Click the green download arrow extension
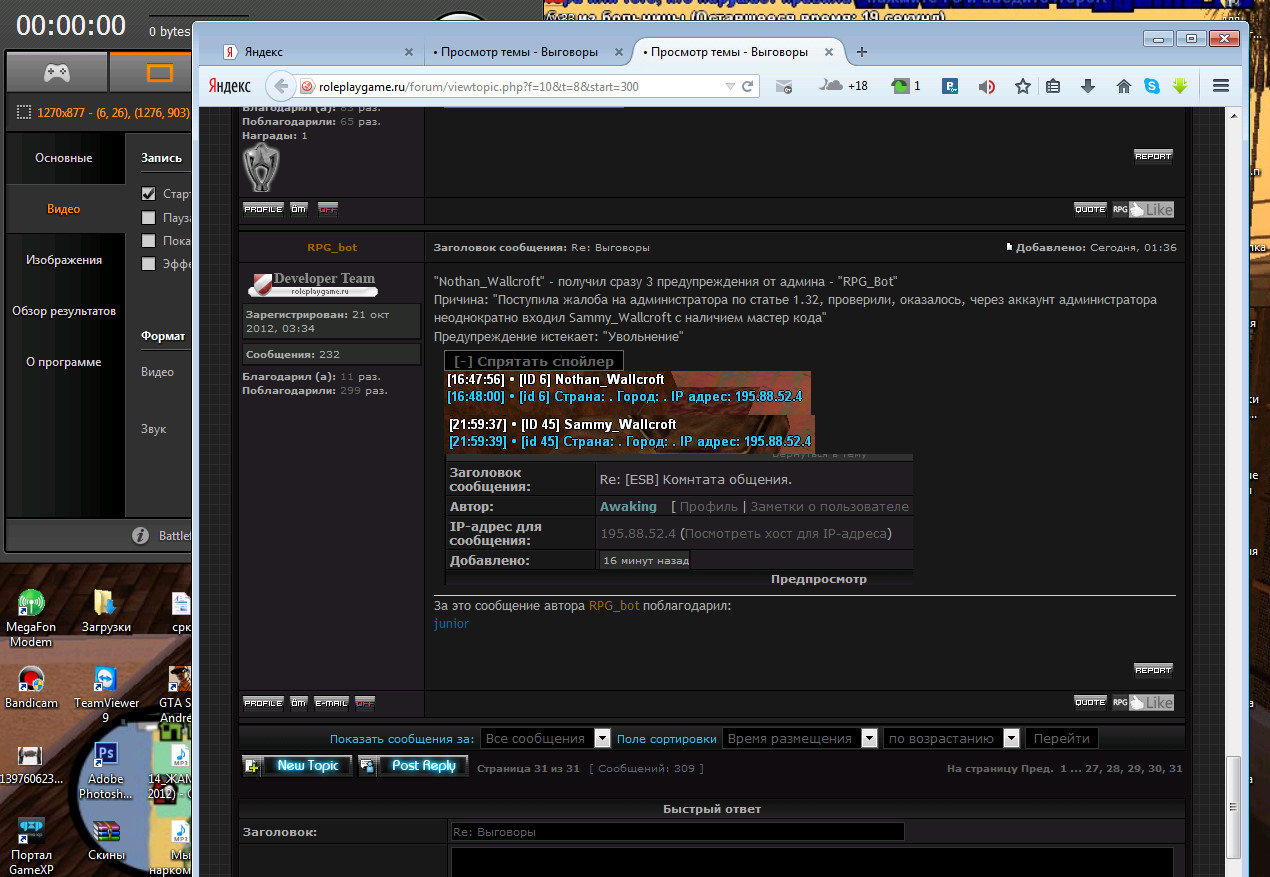 click(1180, 86)
